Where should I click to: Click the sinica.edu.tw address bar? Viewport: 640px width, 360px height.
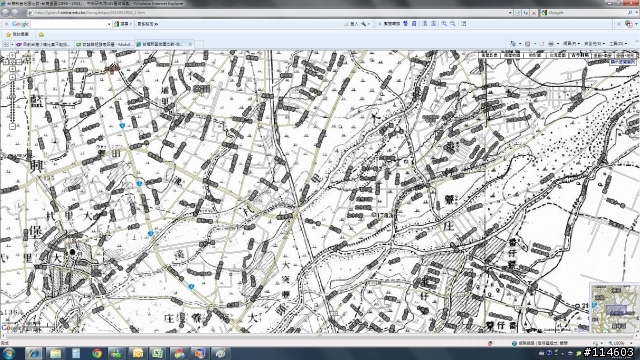click(x=269, y=13)
